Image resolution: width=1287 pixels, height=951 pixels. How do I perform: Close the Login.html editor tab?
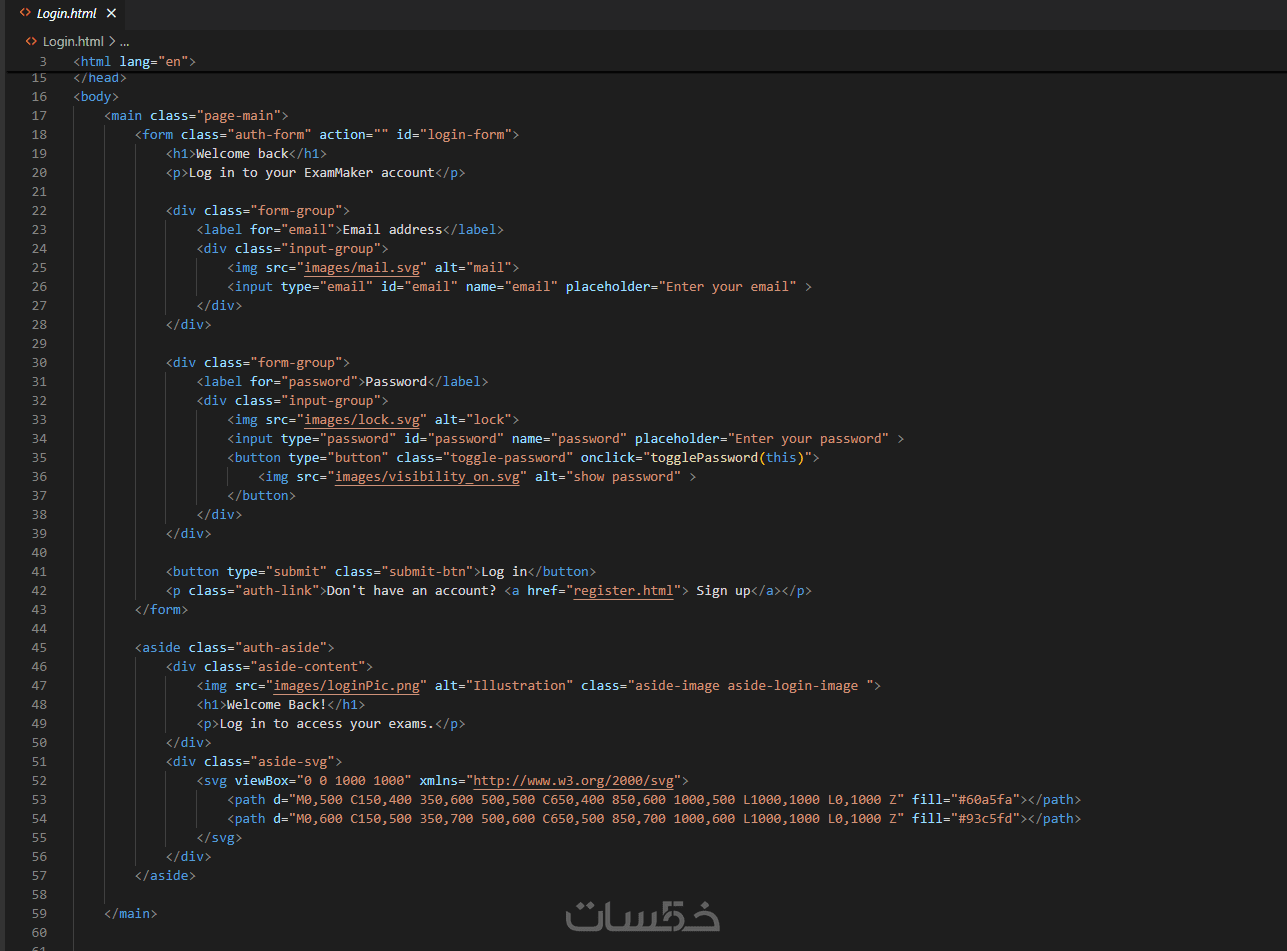111,13
